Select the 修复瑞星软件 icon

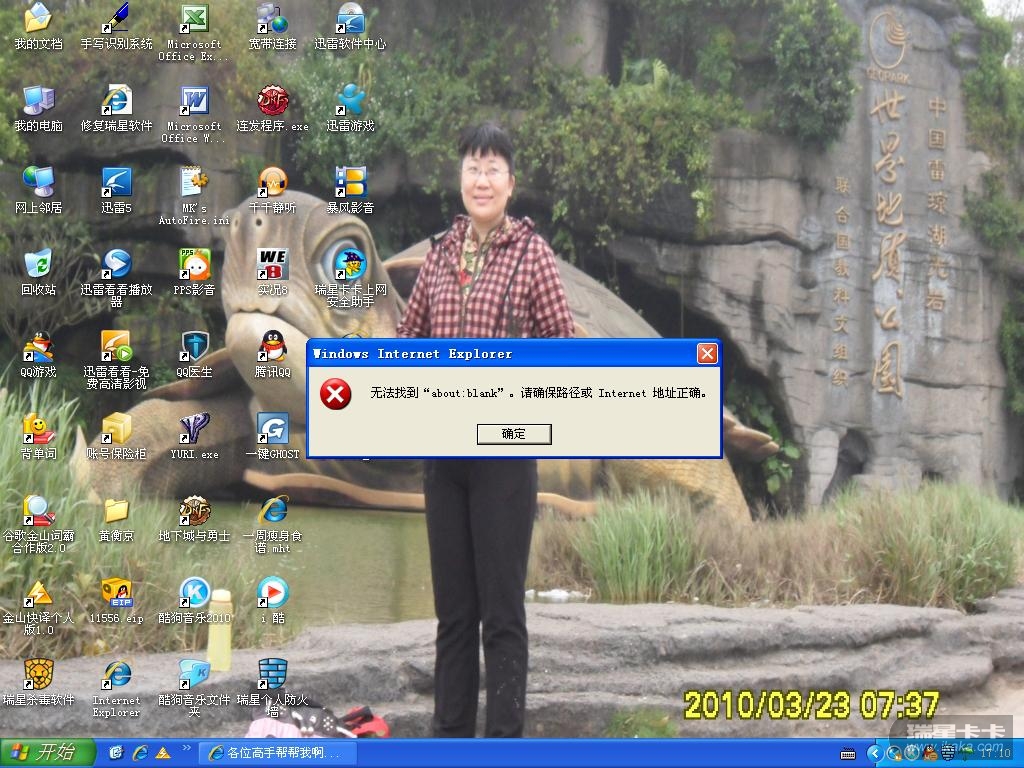pos(116,108)
